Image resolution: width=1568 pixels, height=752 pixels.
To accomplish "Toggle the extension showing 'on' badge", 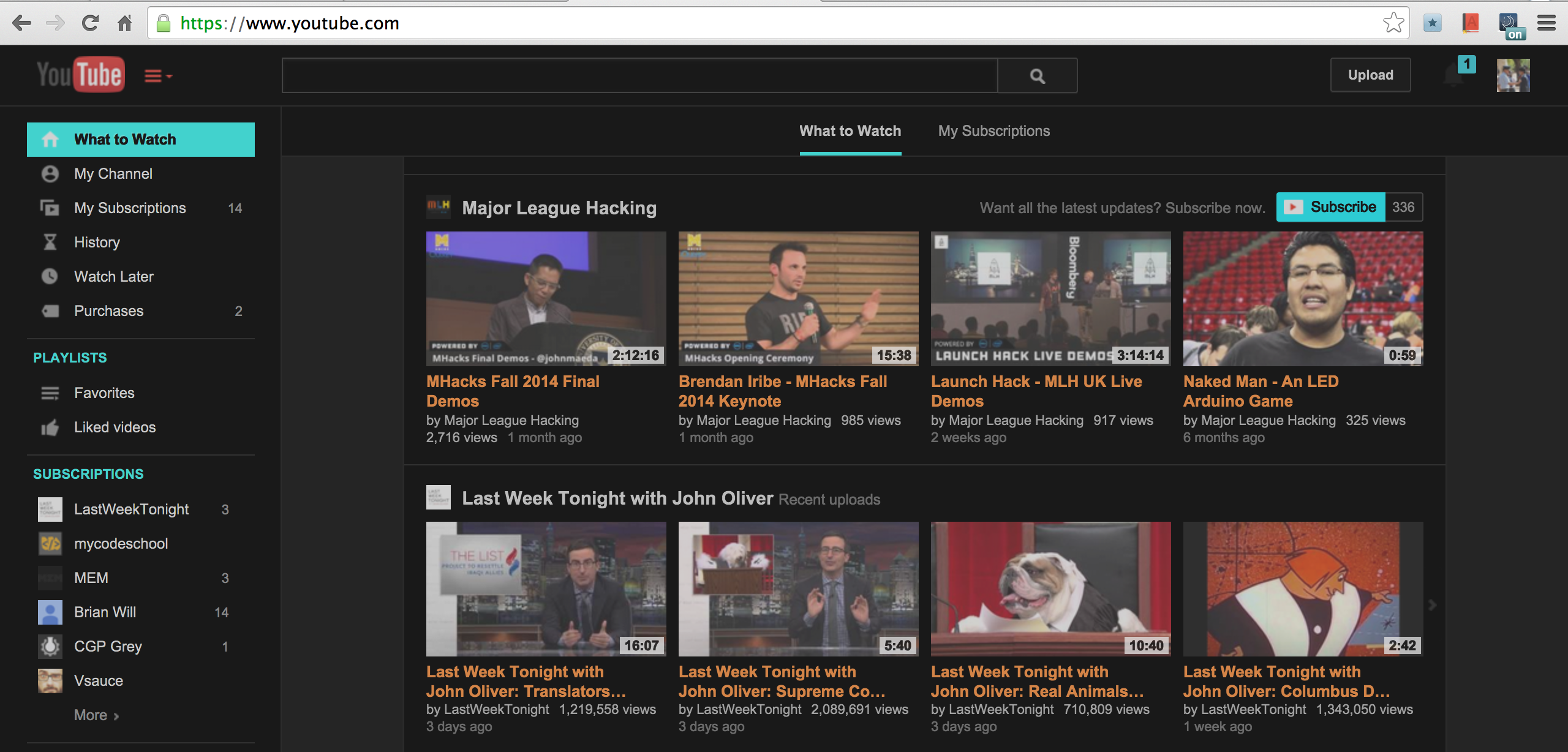I will 1510,26.
